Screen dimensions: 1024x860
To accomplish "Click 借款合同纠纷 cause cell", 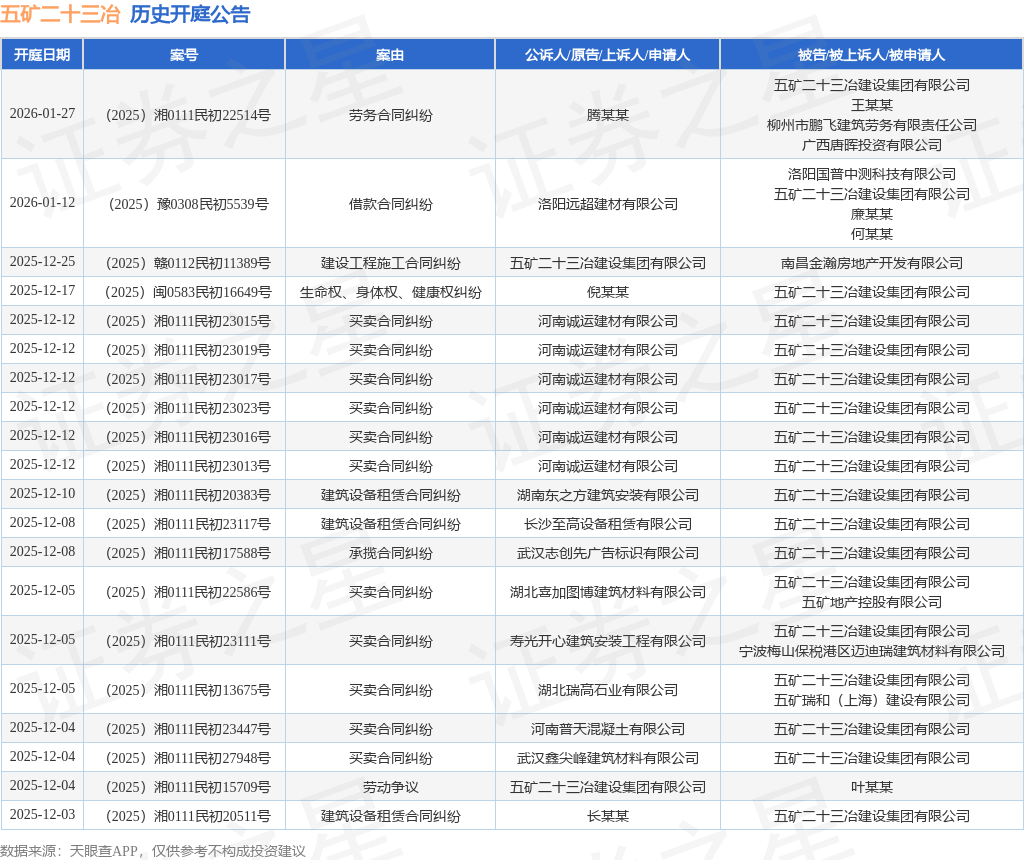I will point(391,204).
